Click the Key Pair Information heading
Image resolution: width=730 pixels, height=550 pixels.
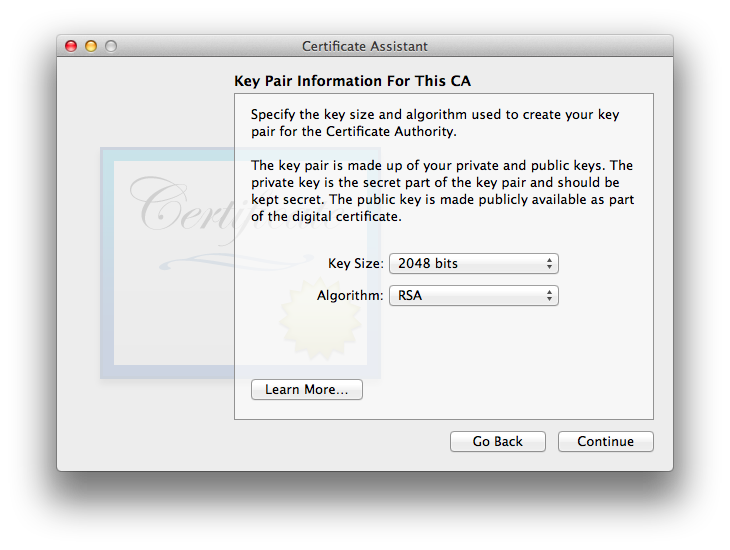click(x=365, y=81)
